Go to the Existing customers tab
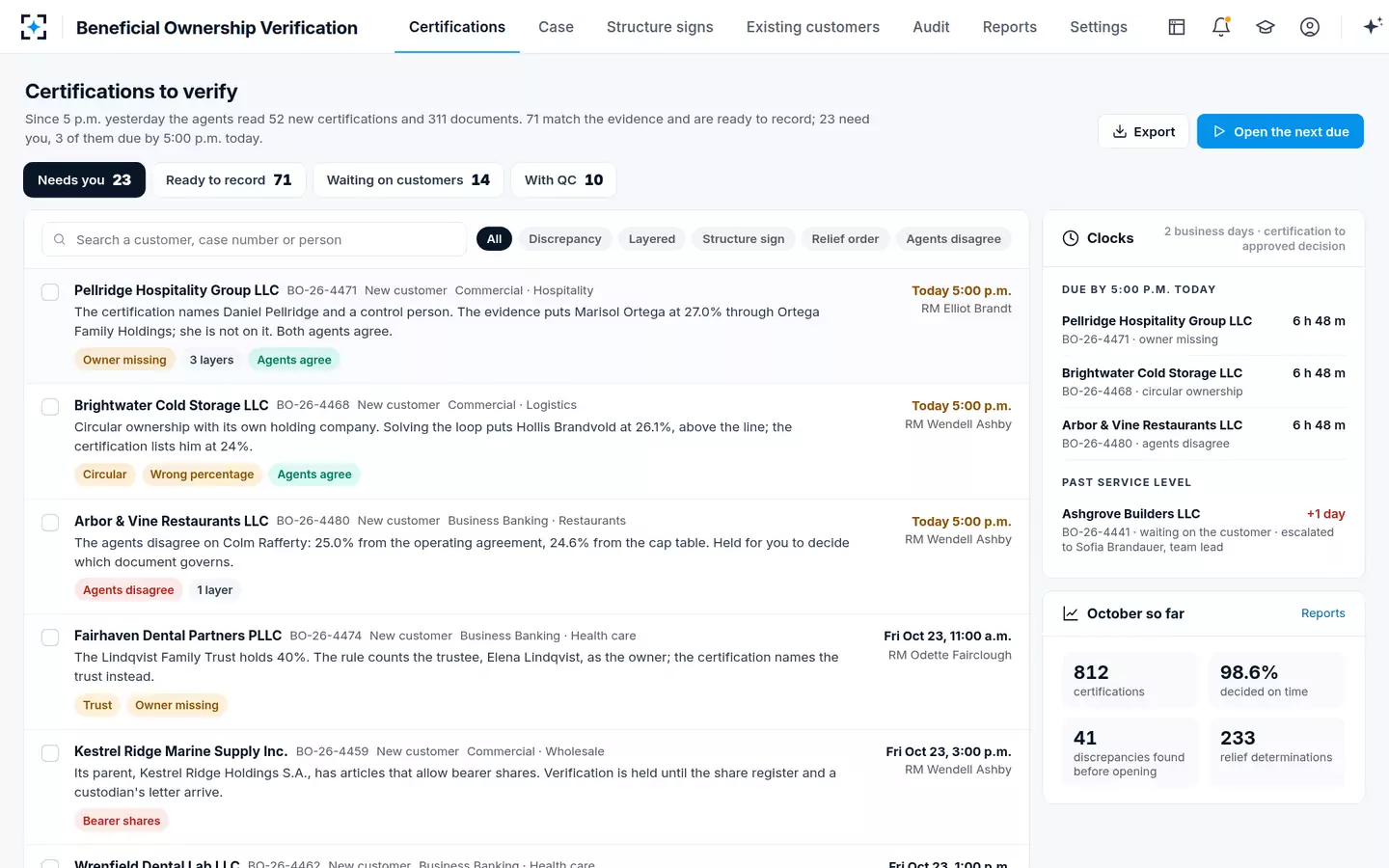This screenshot has height=868, width=1389. pyautogui.click(x=813, y=27)
